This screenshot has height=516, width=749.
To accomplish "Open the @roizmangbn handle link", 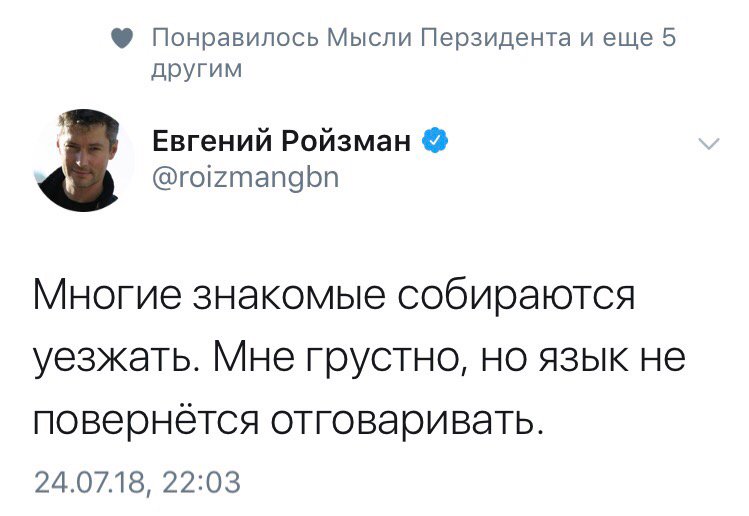I will (246, 179).
